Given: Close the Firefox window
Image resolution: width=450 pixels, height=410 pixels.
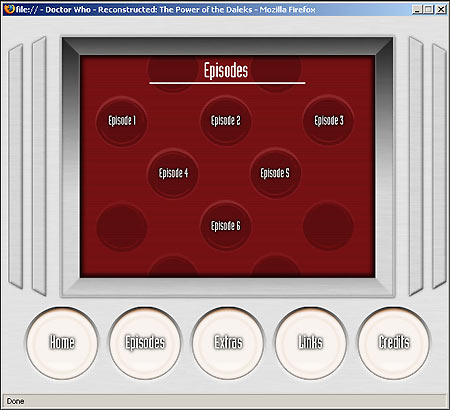Looking at the screenshot, I should (x=441, y=9).
